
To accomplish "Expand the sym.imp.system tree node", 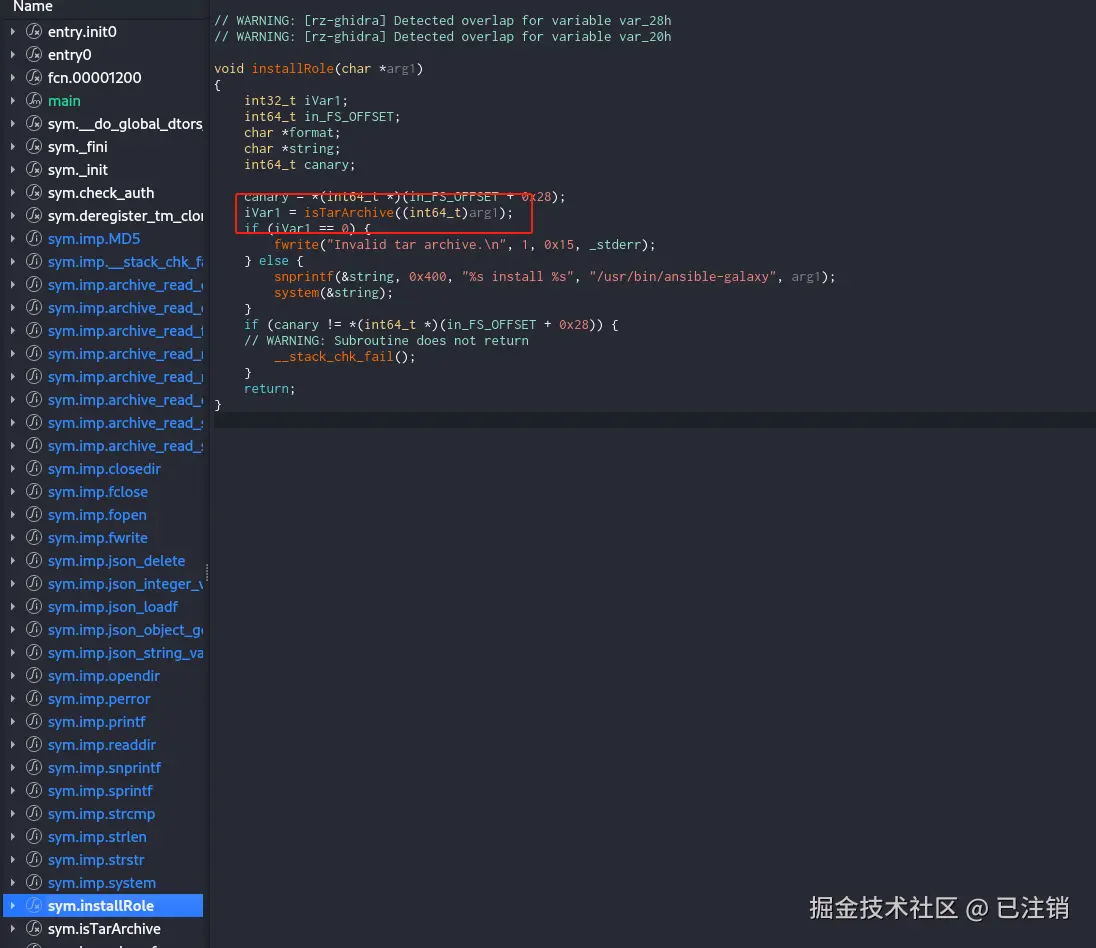I will (x=13, y=883).
